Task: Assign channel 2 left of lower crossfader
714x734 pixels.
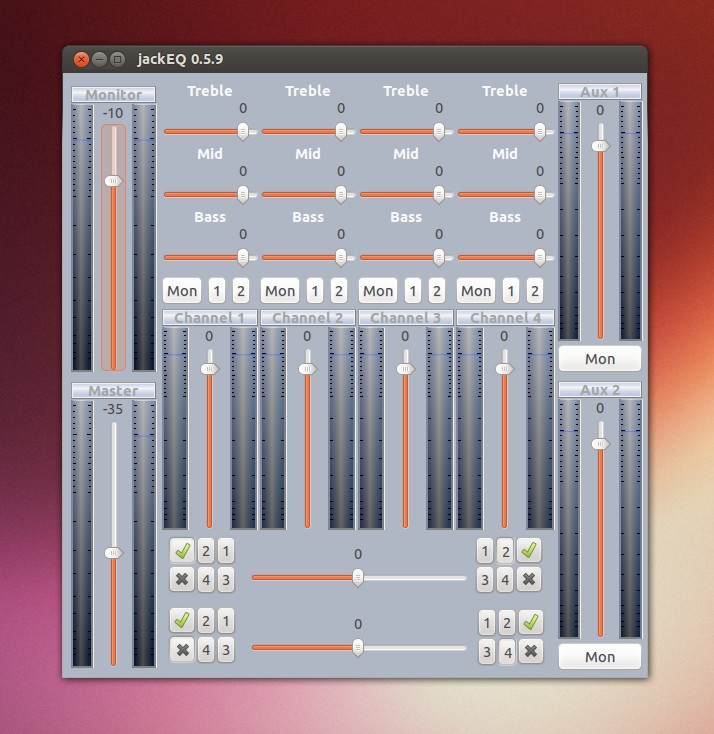Action: tap(206, 621)
